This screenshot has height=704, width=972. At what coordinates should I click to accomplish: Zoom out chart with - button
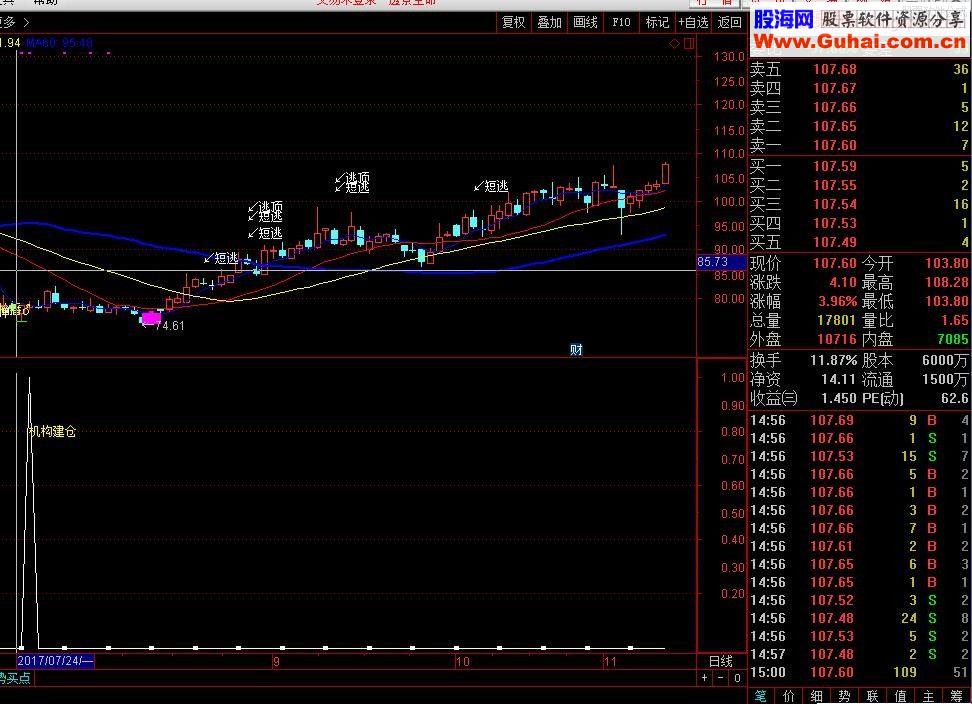coord(720,678)
